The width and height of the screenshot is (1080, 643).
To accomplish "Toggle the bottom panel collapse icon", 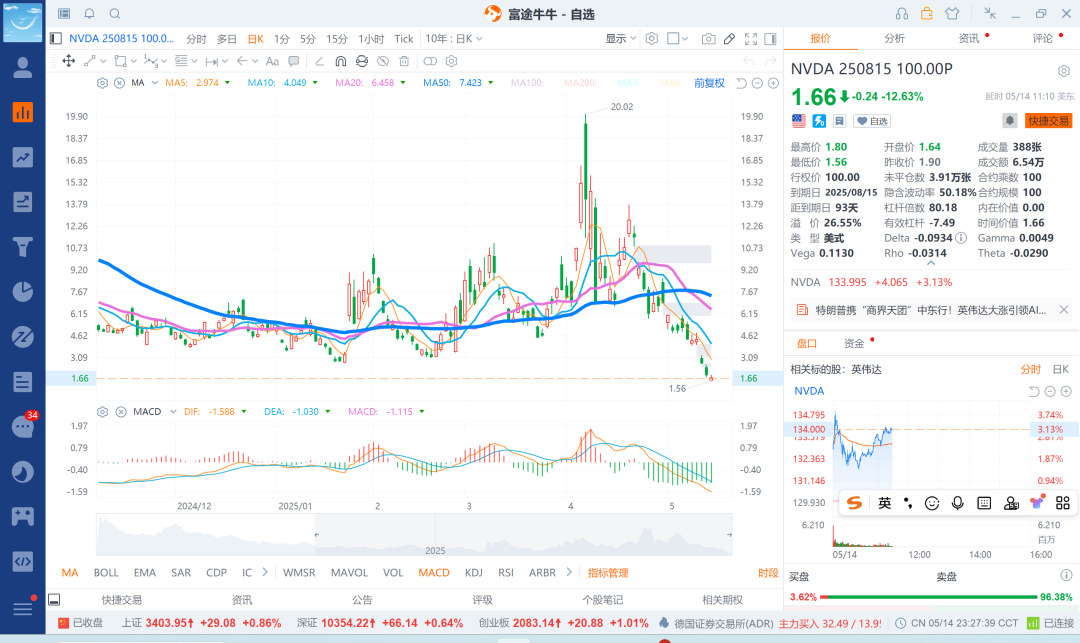I will pos(54,600).
